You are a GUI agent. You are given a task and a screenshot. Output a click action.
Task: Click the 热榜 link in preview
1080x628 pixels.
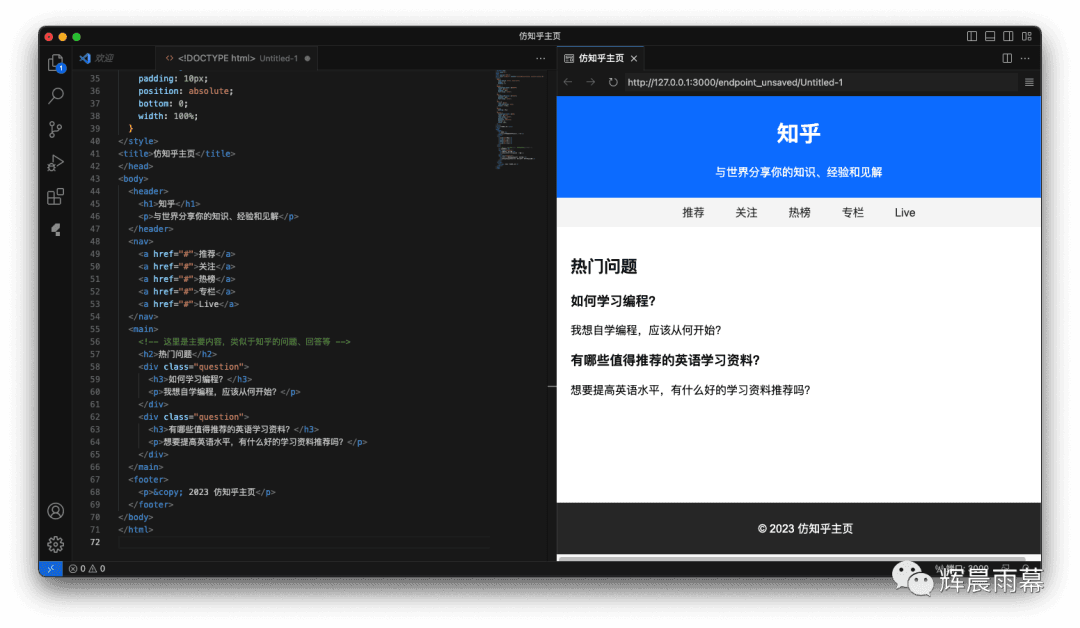(x=799, y=213)
